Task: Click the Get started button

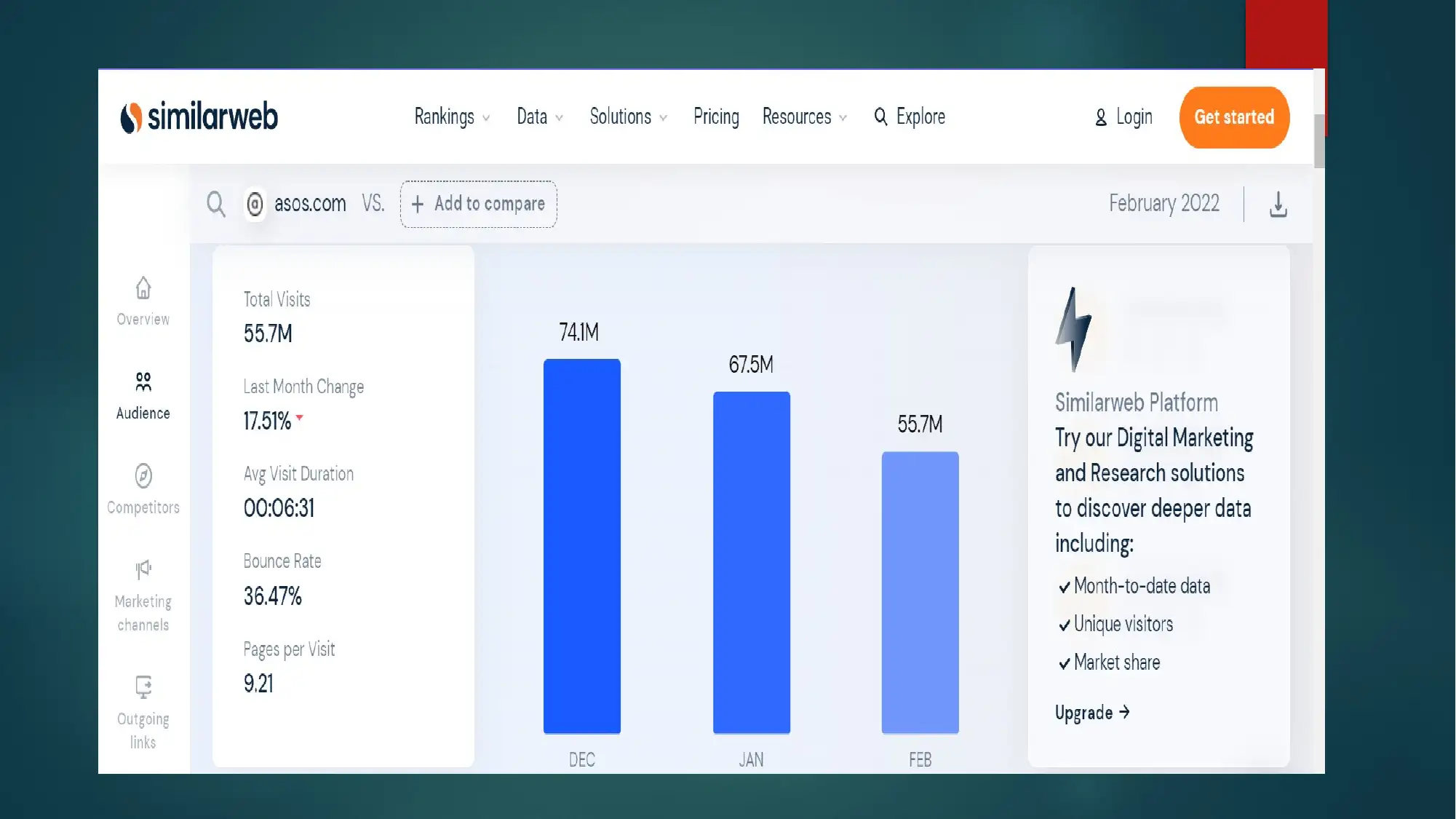Action: (1234, 117)
